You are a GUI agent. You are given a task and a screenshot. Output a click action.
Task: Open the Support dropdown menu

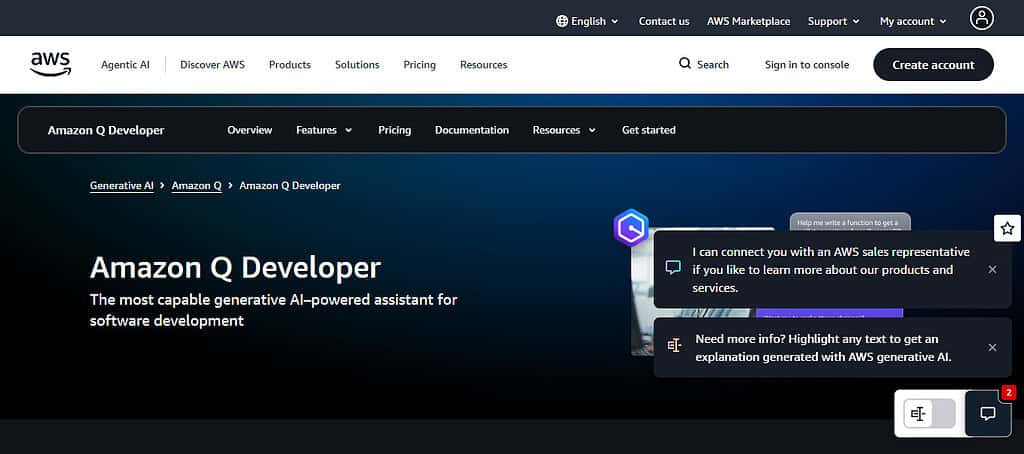tap(833, 21)
